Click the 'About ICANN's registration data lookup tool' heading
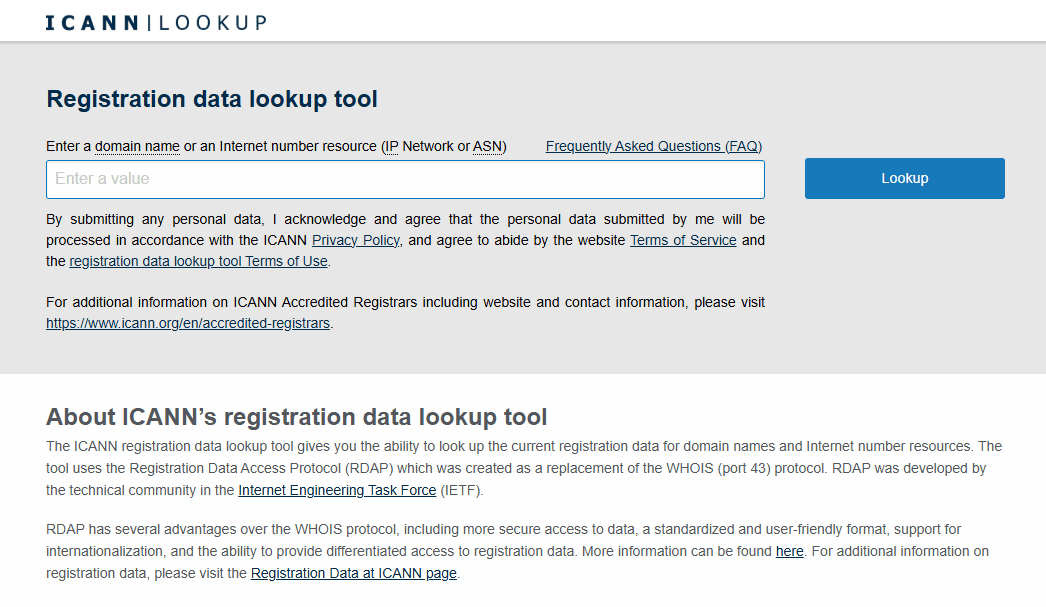The width and height of the screenshot is (1046, 607). click(x=296, y=417)
